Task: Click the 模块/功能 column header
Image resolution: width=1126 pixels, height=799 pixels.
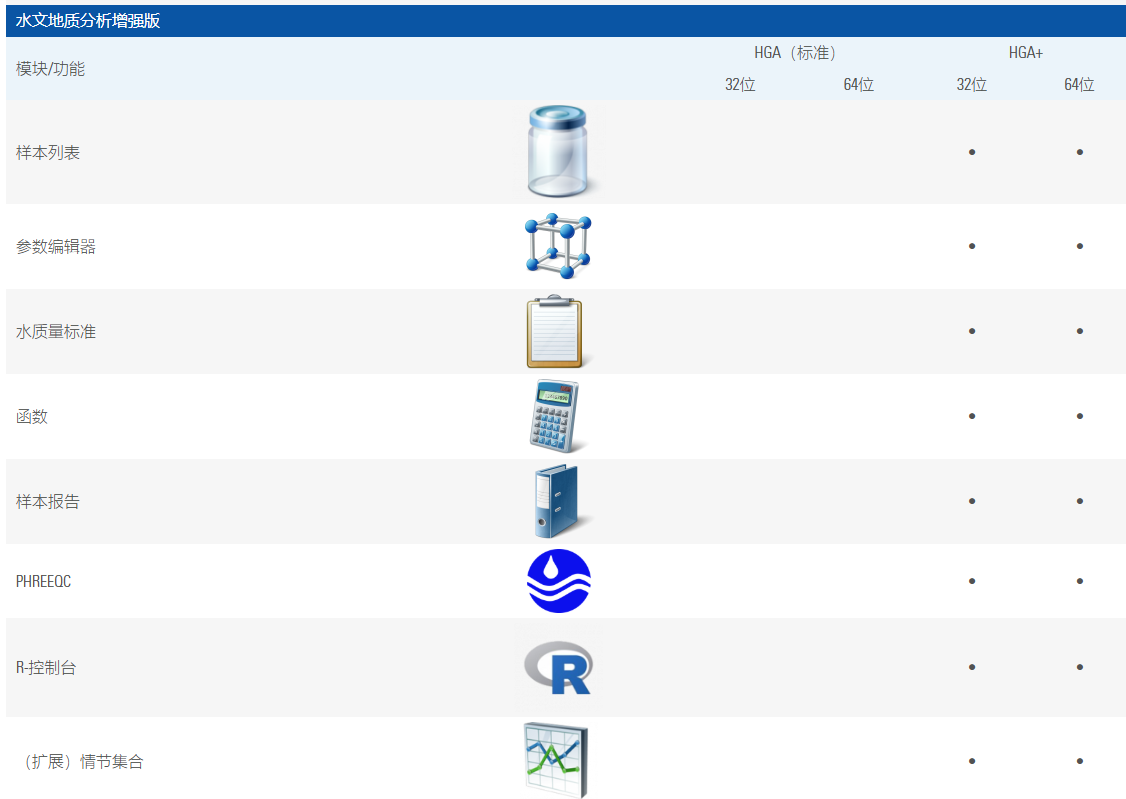Action: 50,69
